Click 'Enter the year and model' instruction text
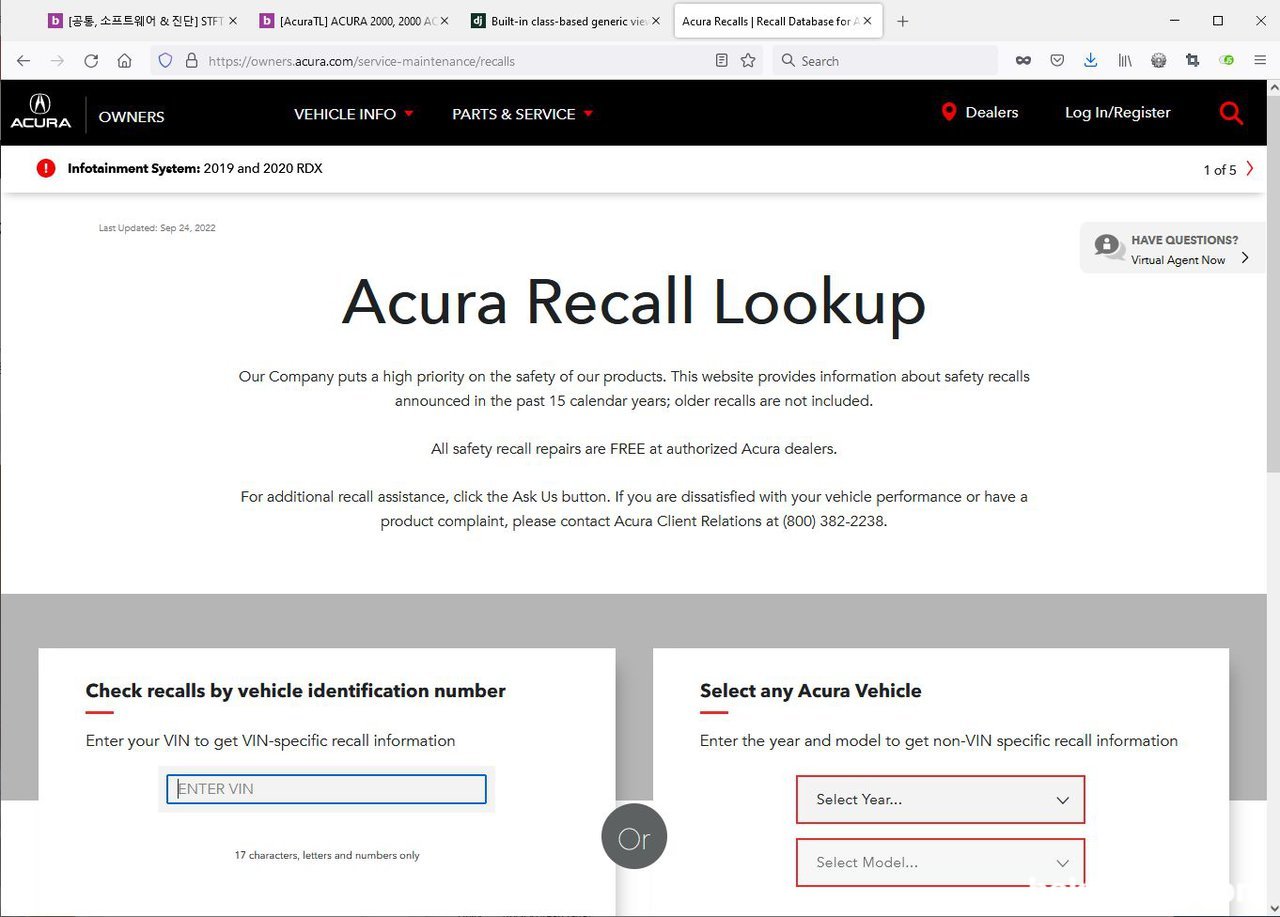The width and height of the screenshot is (1280, 917). point(939,741)
